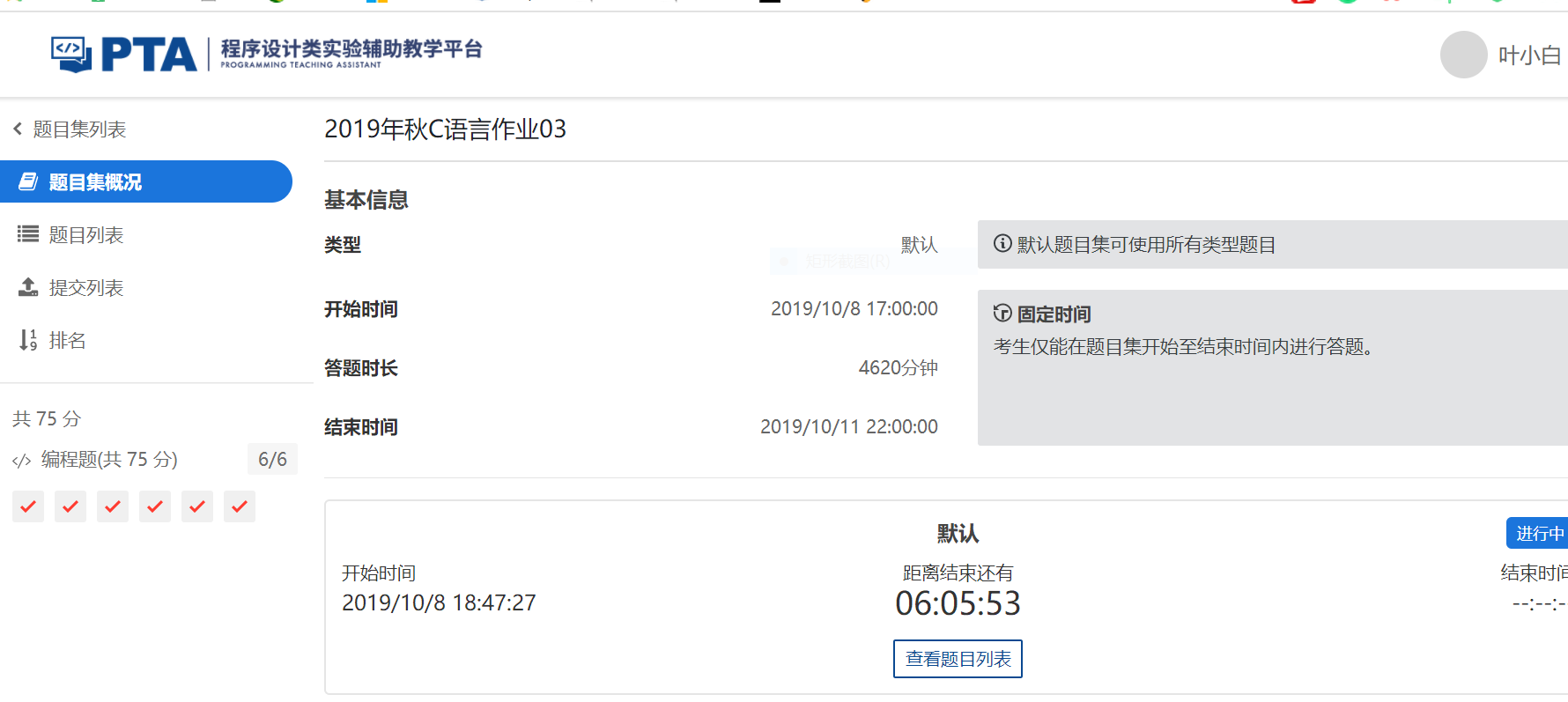This screenshot has height=702, width=1568.
Task: Click the 进行中 status button
Action: click(1538, 533)
